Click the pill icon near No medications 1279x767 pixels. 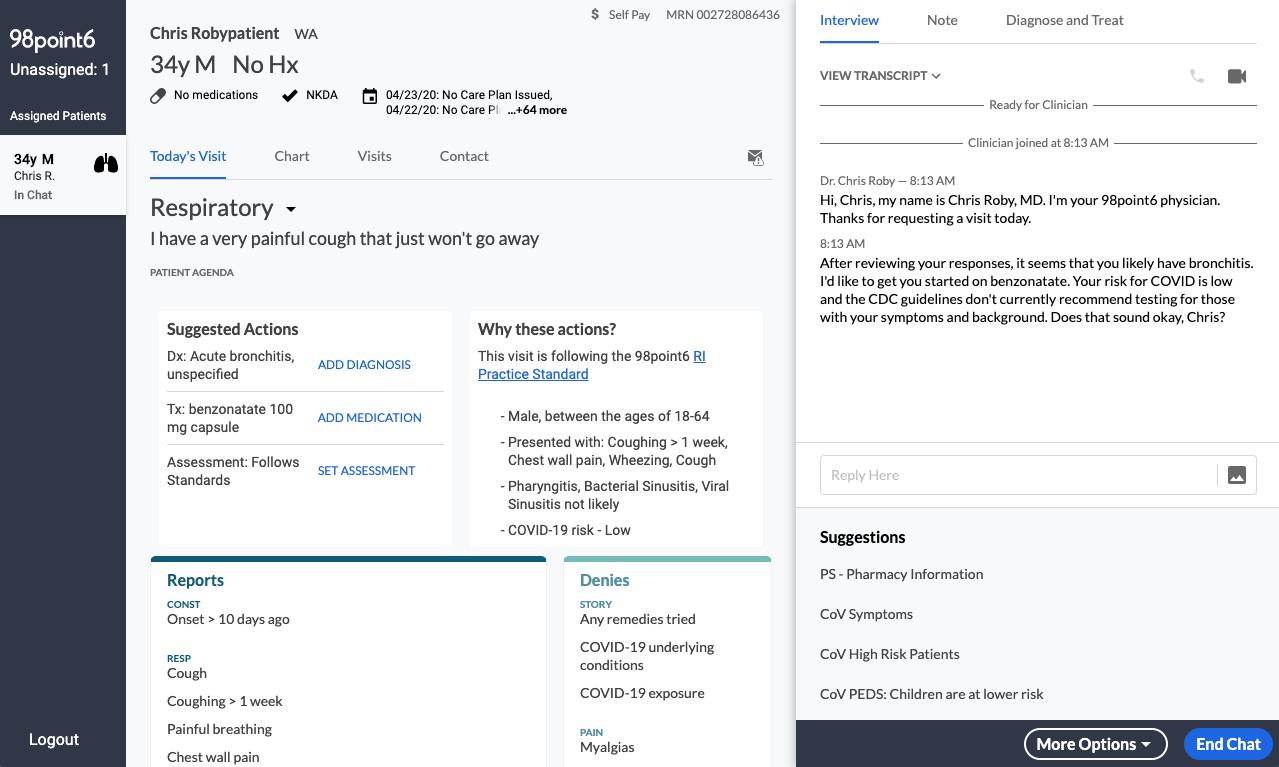158,96
